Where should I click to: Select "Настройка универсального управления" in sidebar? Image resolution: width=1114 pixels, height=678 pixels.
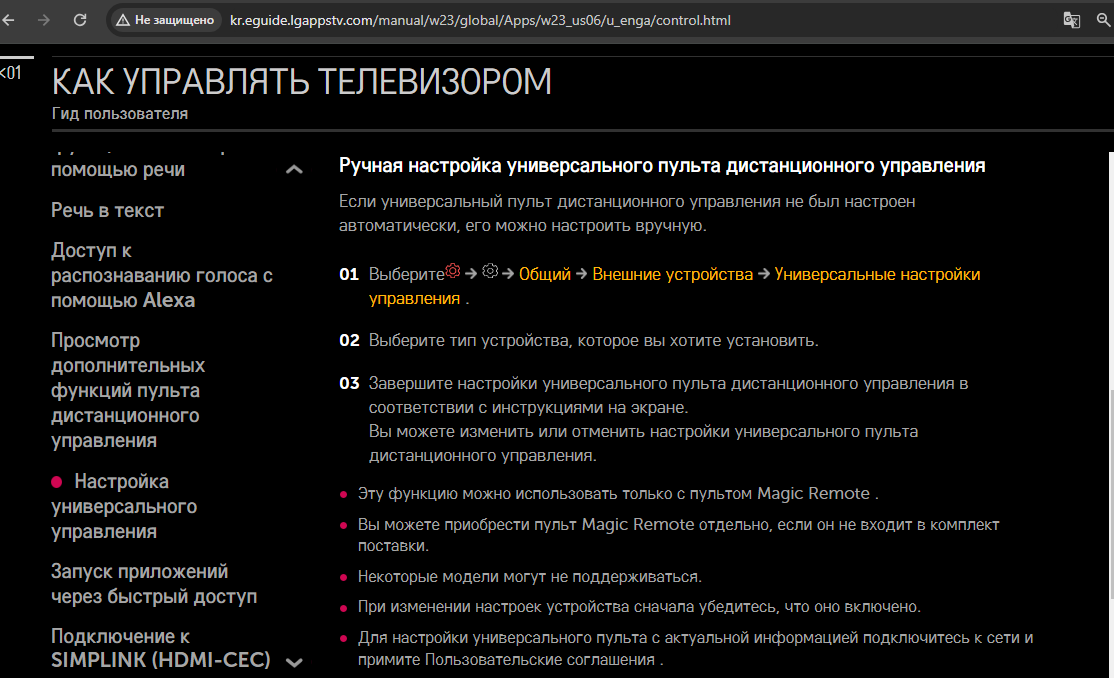coord(123,506)
